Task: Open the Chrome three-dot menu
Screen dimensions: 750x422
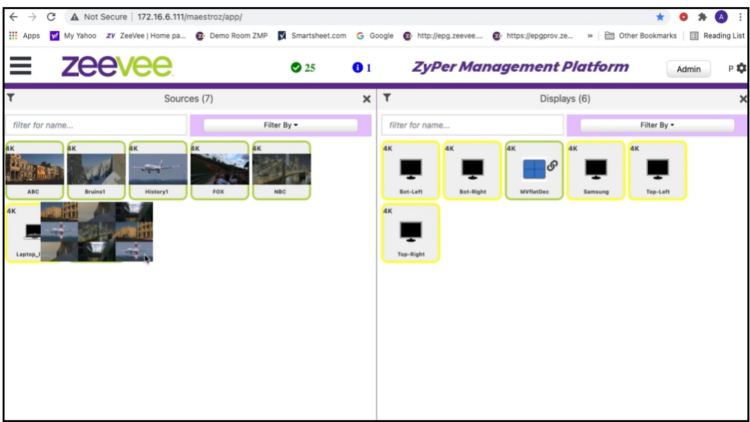Action: [x=740, y=17]
